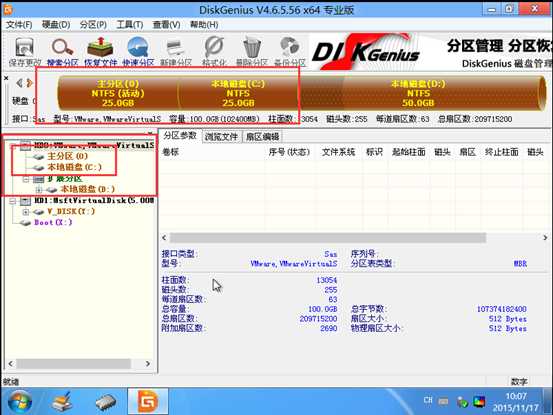Go to next disk with right arrow
Viewport: 553px width, 415px height.
click(30, 83)
